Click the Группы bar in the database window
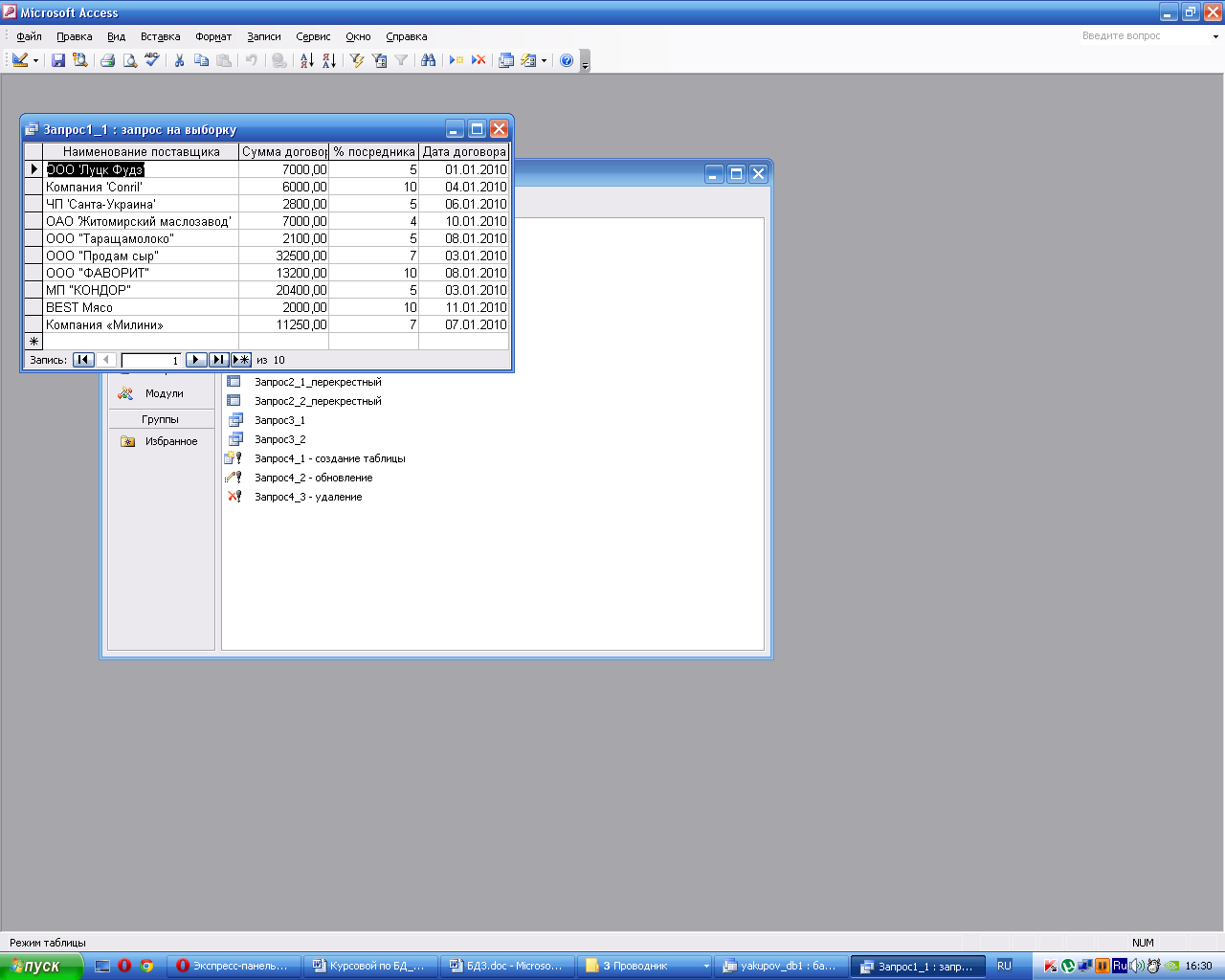1225x980 pixels. 161,419
